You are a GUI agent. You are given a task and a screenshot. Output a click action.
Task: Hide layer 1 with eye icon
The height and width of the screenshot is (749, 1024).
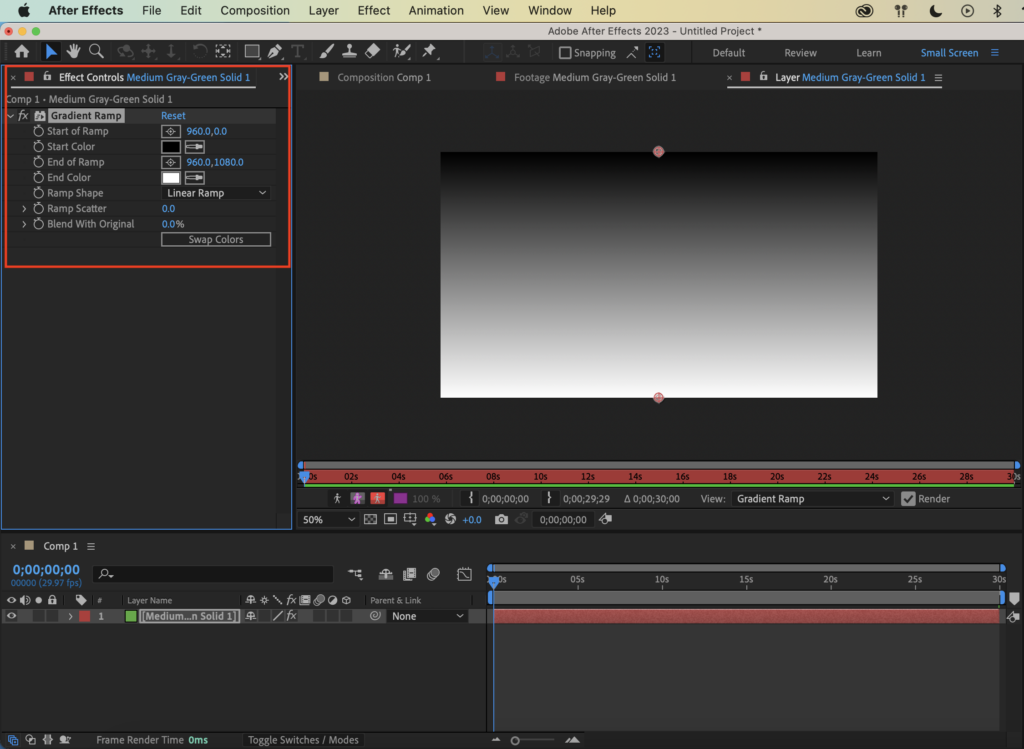(x=12, y=617)
